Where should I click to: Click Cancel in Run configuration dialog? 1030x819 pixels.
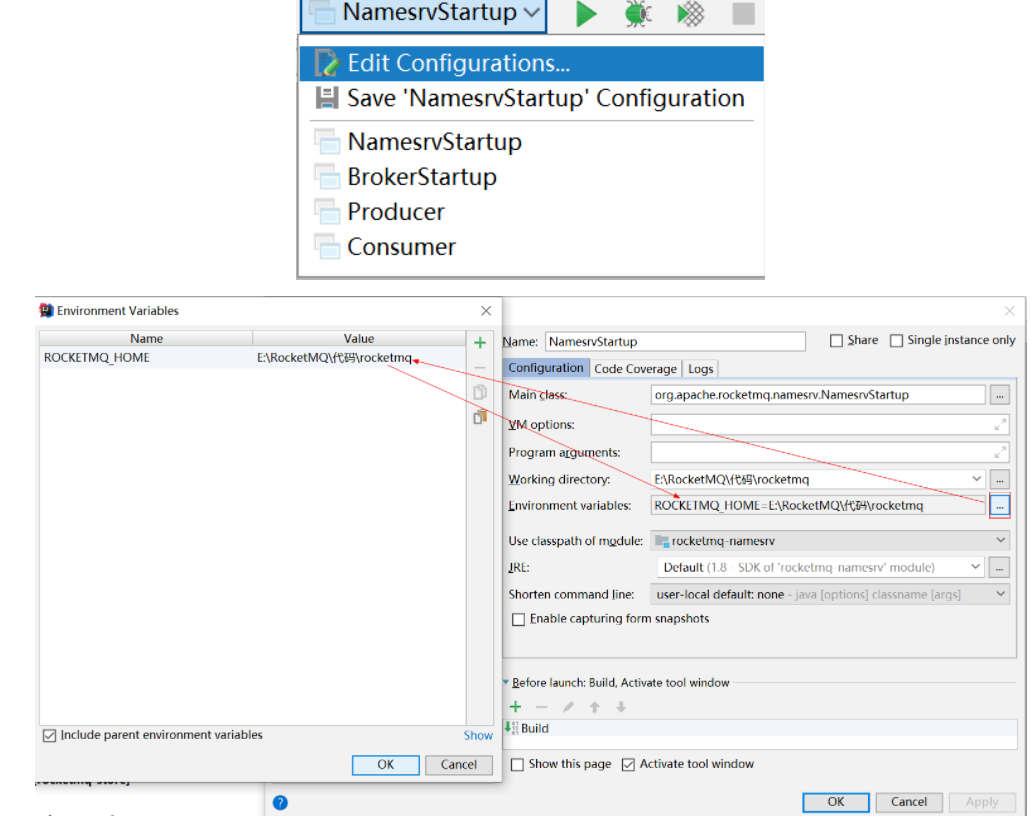click(x=908, y=802)
